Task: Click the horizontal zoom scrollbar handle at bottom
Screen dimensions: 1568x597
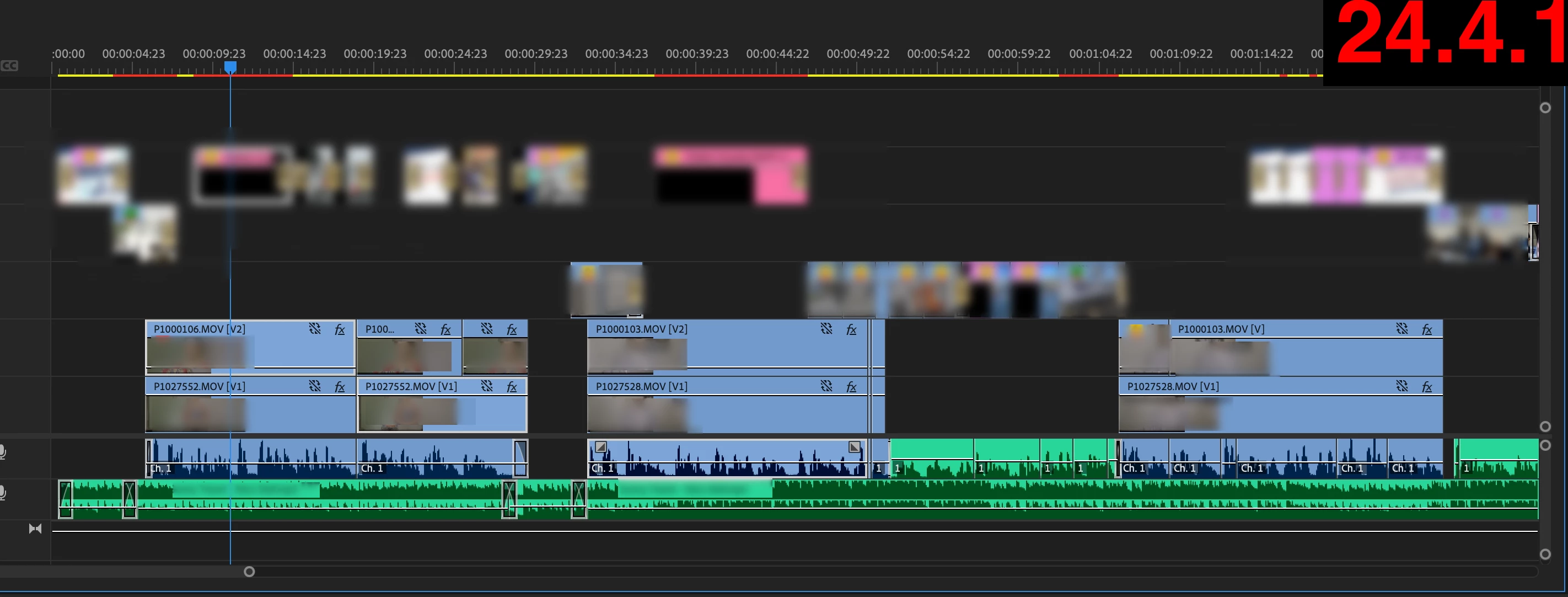Action: [249, 572]
